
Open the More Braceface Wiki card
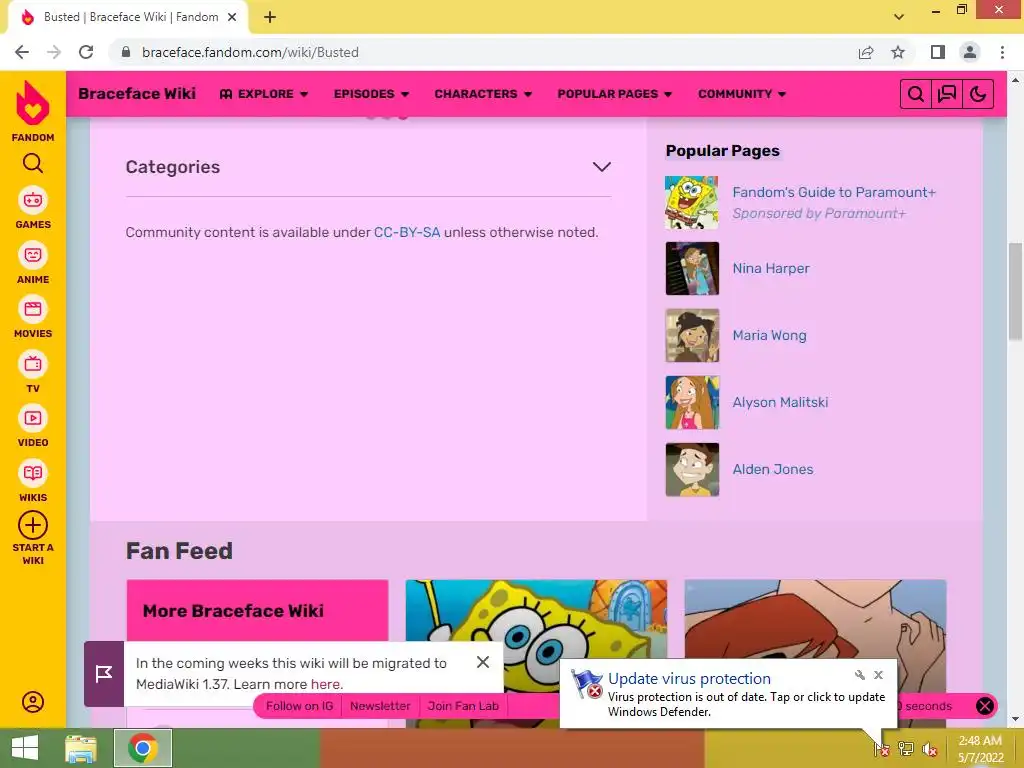(257, 611)
